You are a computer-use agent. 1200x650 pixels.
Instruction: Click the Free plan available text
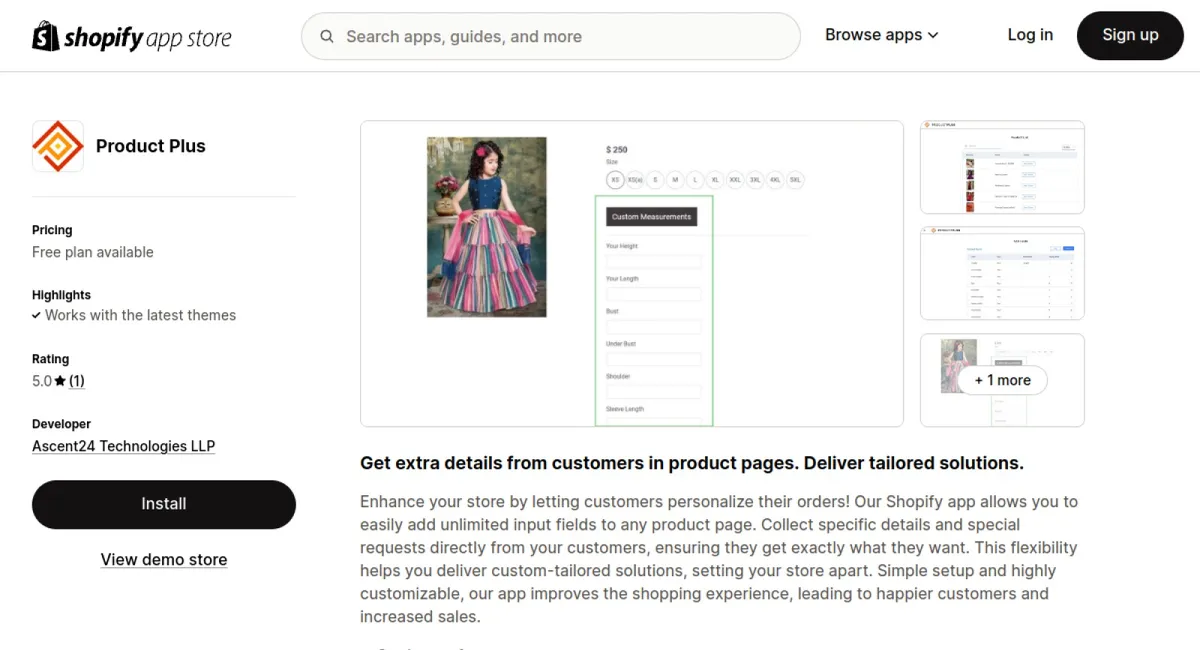[x=93, y=252]
